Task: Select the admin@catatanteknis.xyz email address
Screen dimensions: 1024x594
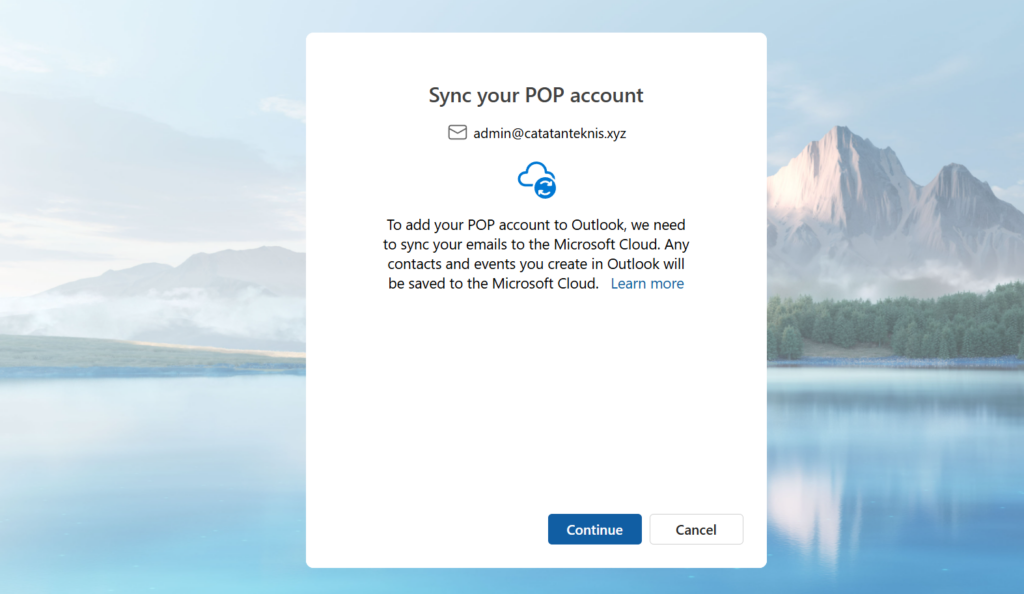Action: (549, 133)
